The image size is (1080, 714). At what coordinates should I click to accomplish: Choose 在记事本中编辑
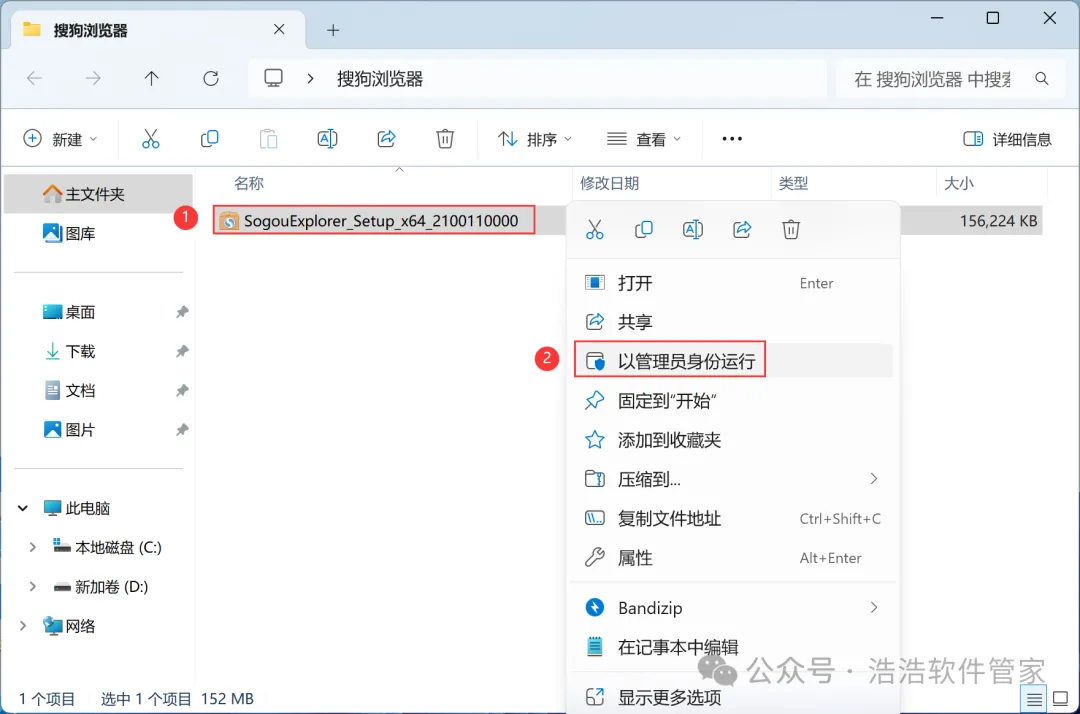tap(734, 647)
